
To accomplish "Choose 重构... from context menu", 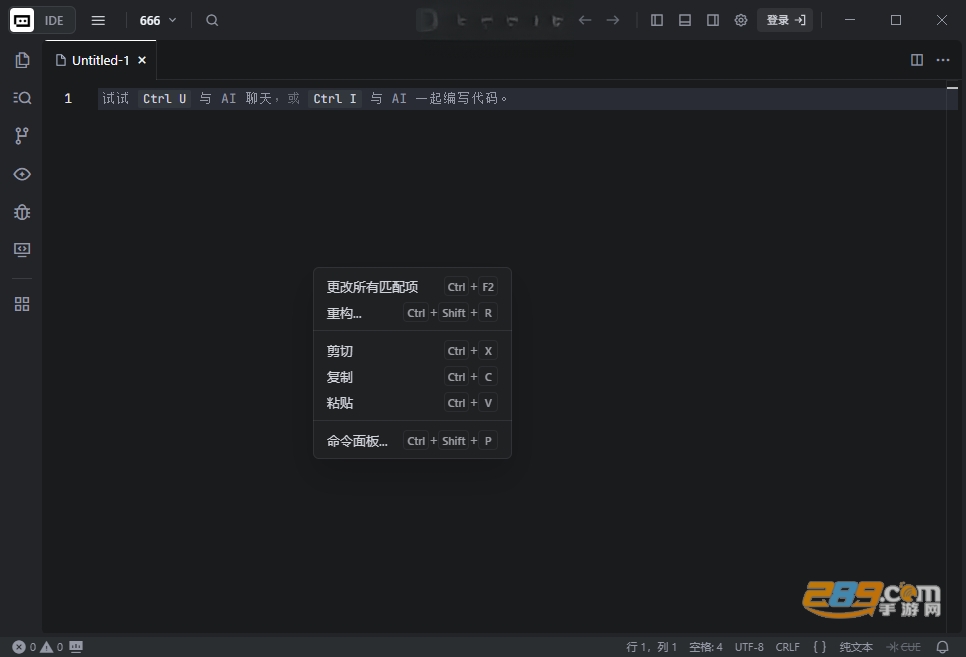I will (x=412, y=313).
